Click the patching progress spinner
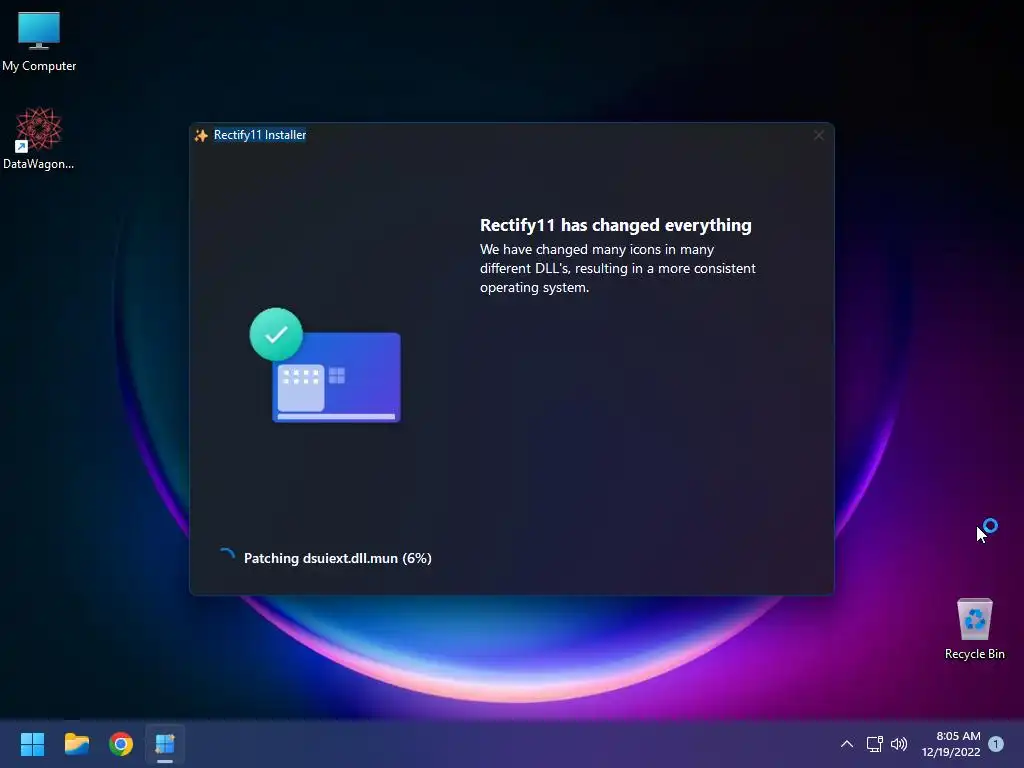 (227, 556)
